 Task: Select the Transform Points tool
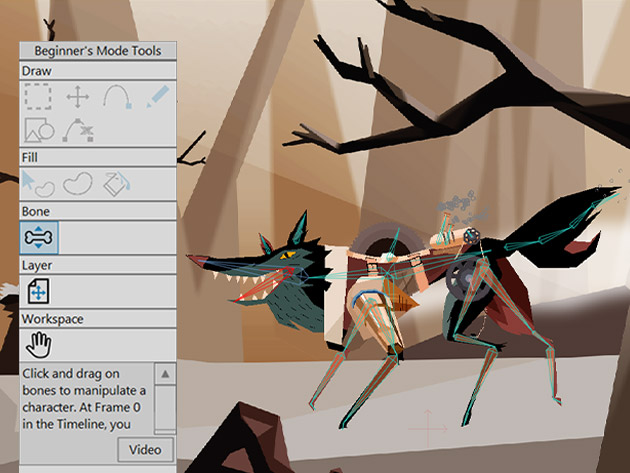(78, 97)
